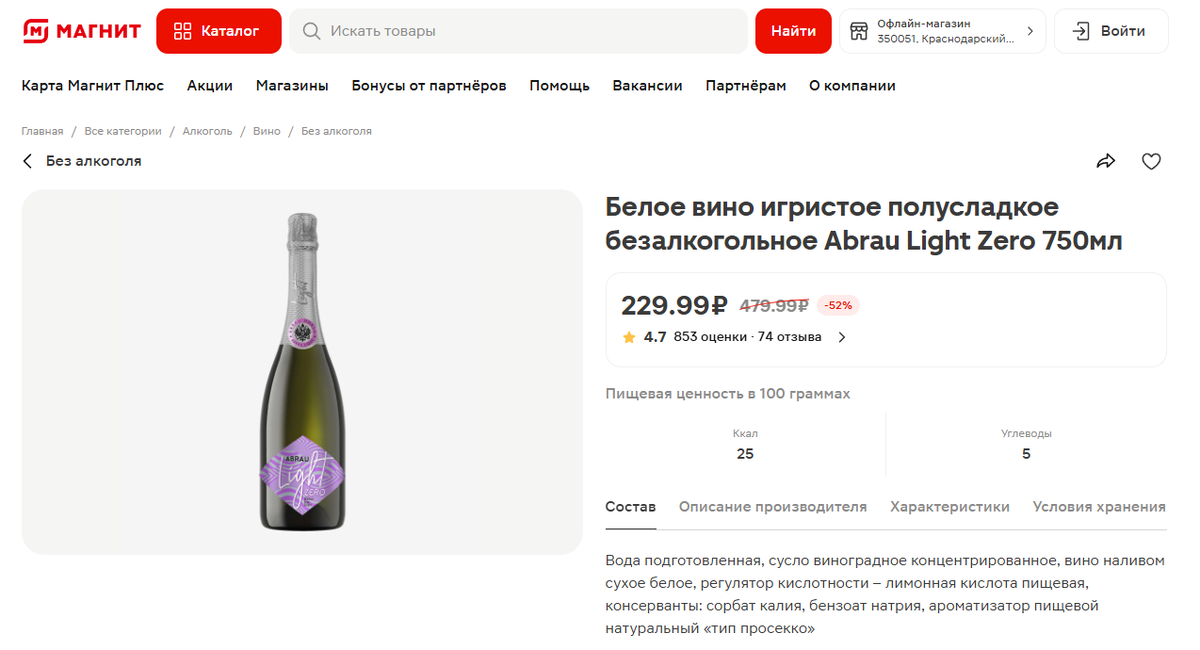The image size is (1200, 650).
Task: Open the Abrau Light bottle image
Action: tap(302, 371)
